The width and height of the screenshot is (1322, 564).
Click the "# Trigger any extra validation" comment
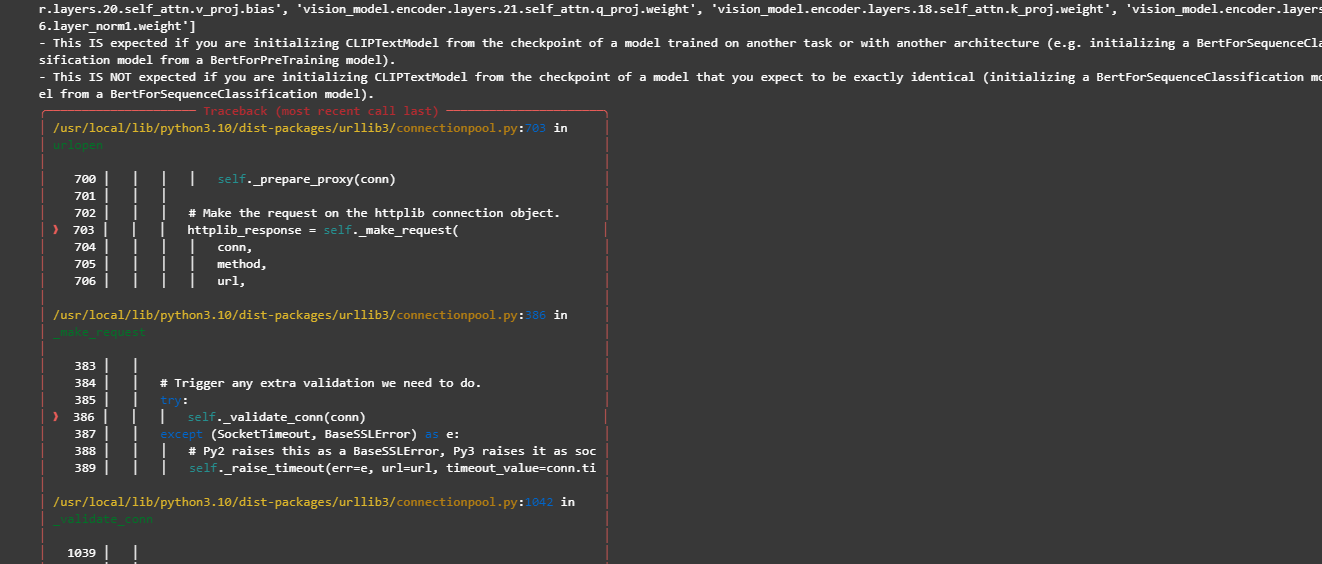click(320, 383)
